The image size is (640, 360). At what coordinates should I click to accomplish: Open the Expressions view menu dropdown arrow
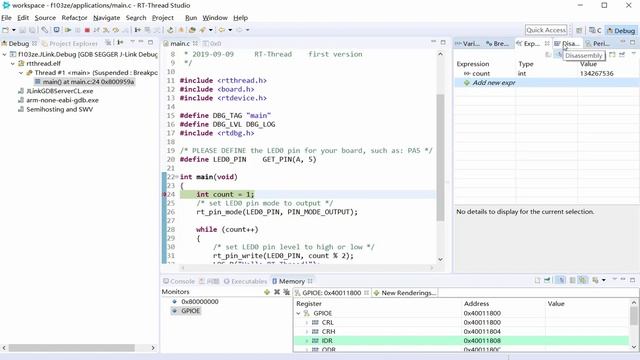coord(633,54)
